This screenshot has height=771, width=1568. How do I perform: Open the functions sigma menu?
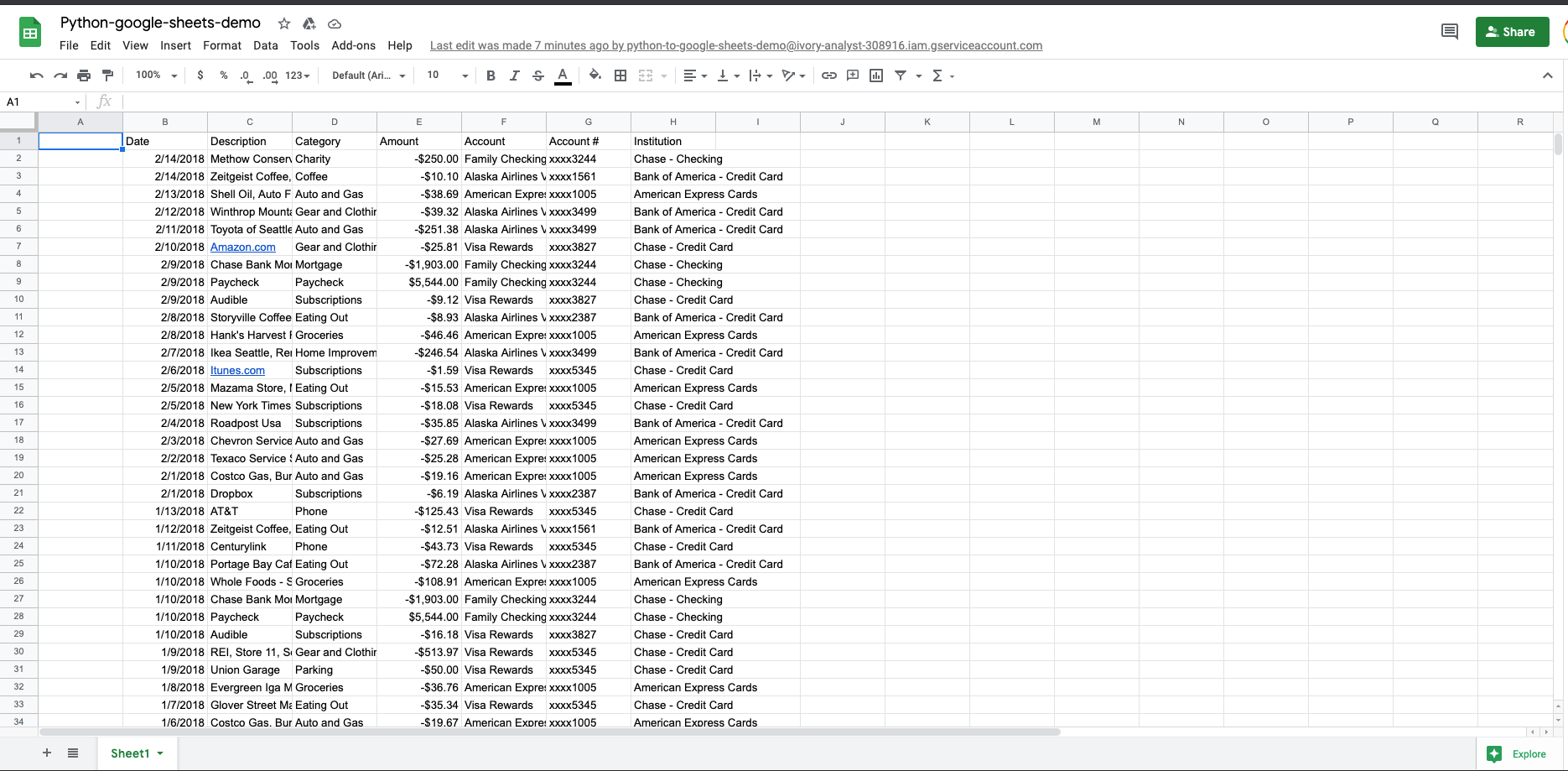(x=943, y=76)
